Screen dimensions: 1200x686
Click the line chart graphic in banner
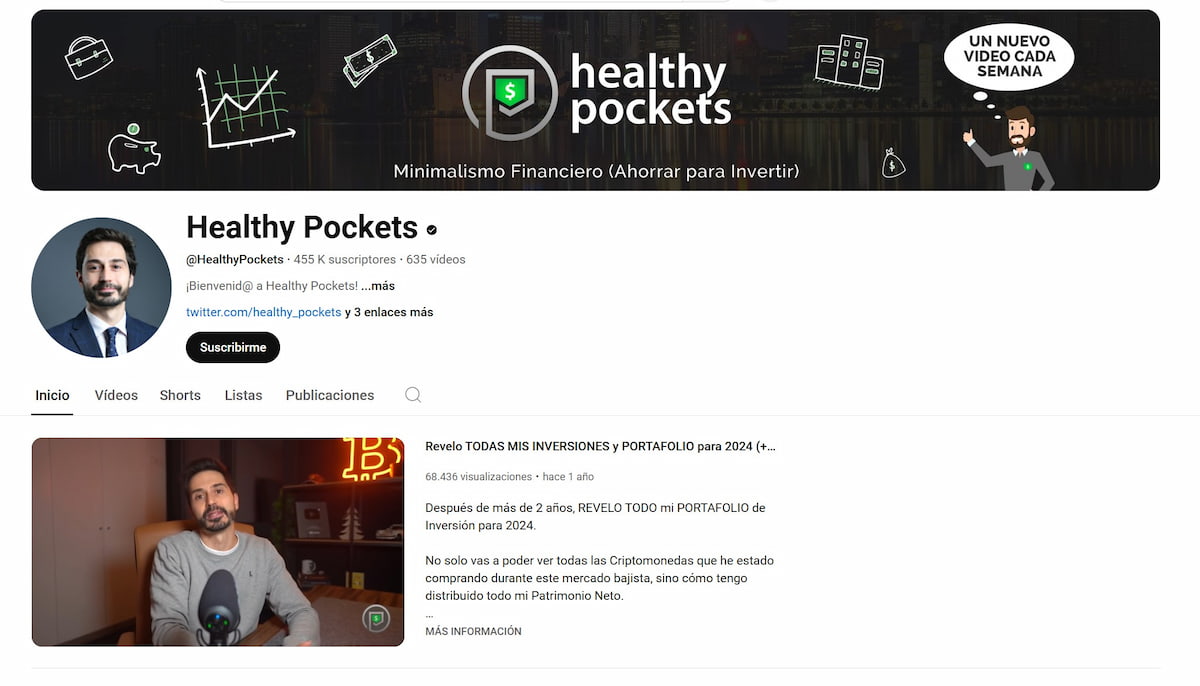pos(244,105)
